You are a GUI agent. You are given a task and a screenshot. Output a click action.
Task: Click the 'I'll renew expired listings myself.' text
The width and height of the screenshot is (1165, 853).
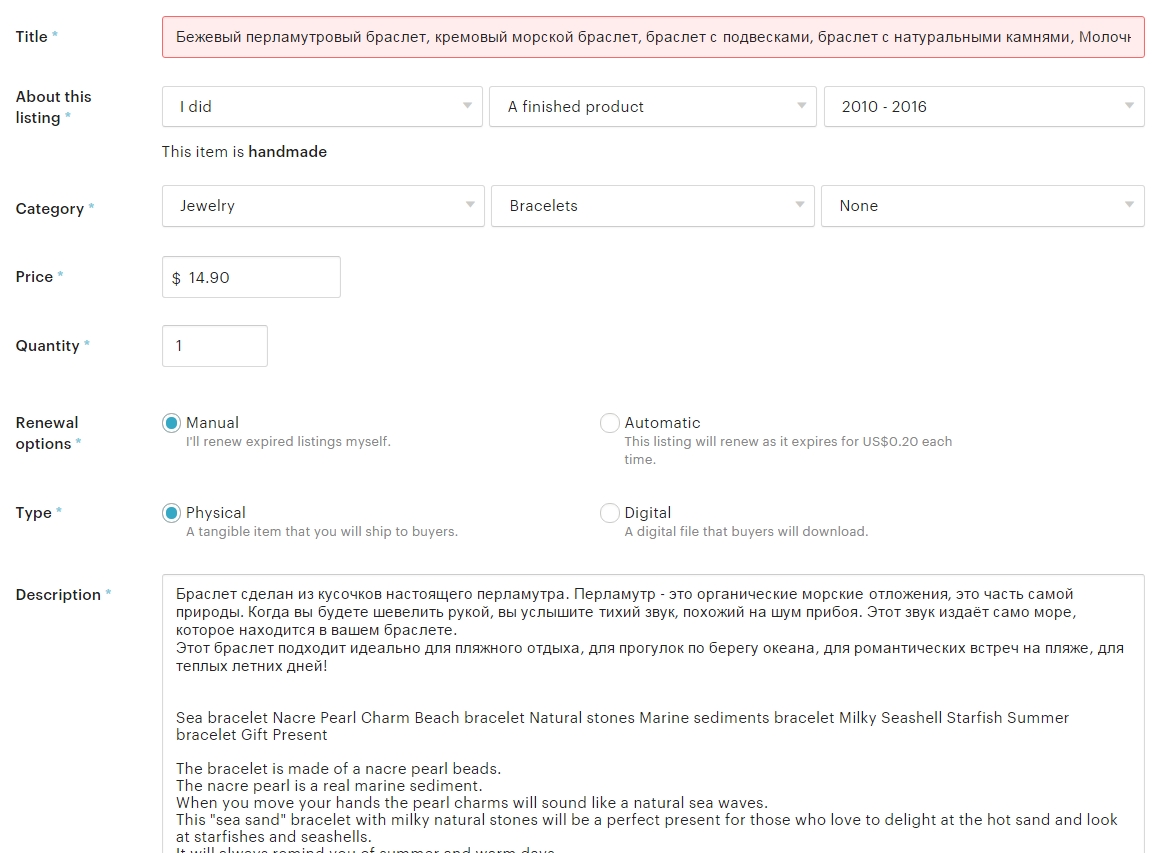[288, 441]
